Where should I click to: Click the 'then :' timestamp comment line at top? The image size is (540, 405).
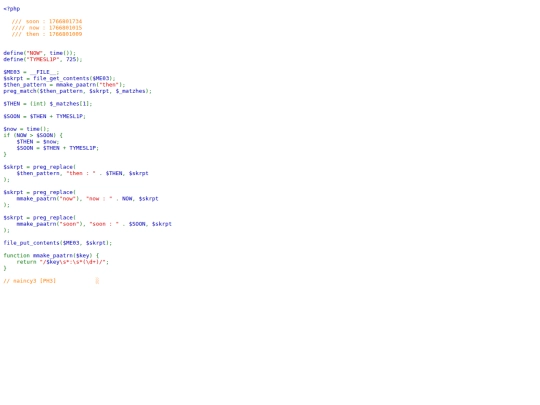(47, 34)
